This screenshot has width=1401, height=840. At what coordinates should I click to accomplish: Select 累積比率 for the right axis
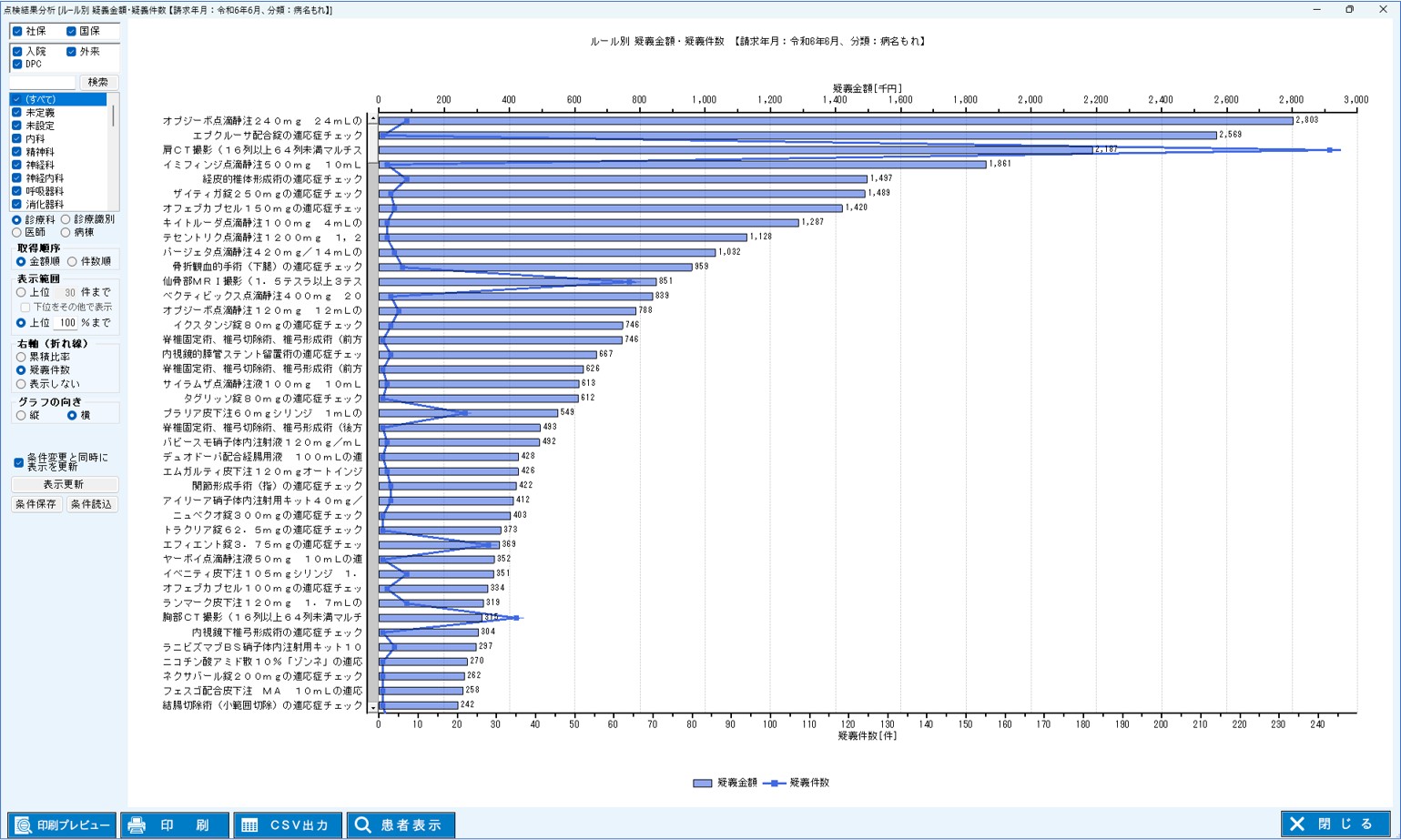coord(21,358)
